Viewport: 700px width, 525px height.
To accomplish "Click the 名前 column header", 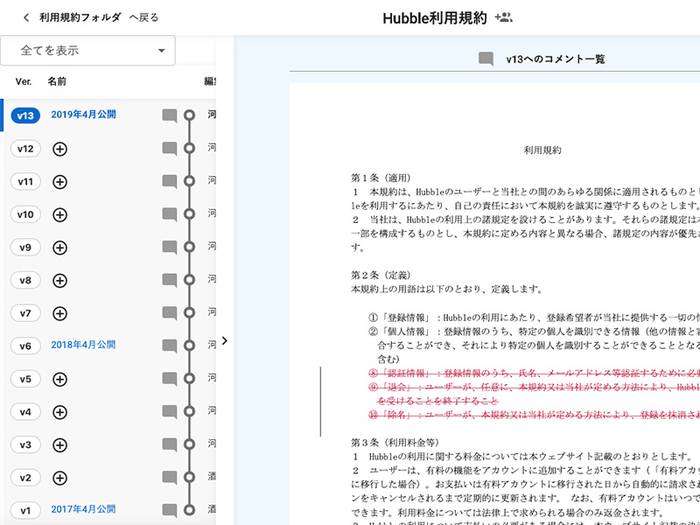I will [57, 82].
